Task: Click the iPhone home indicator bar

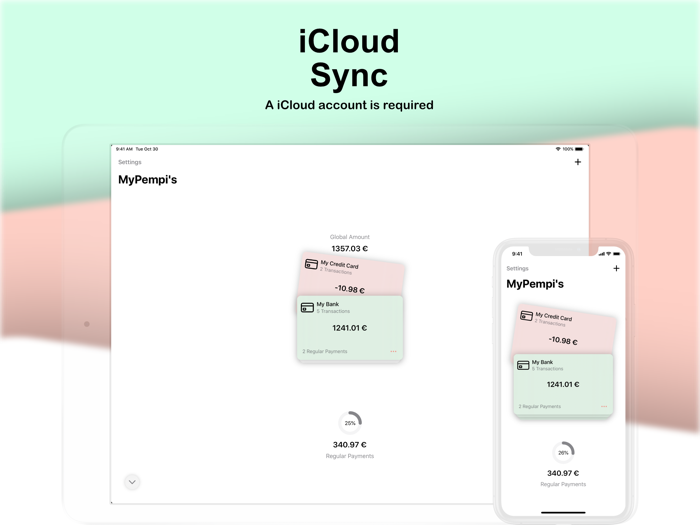Action: pyautogui.click(x=563, y=512)
